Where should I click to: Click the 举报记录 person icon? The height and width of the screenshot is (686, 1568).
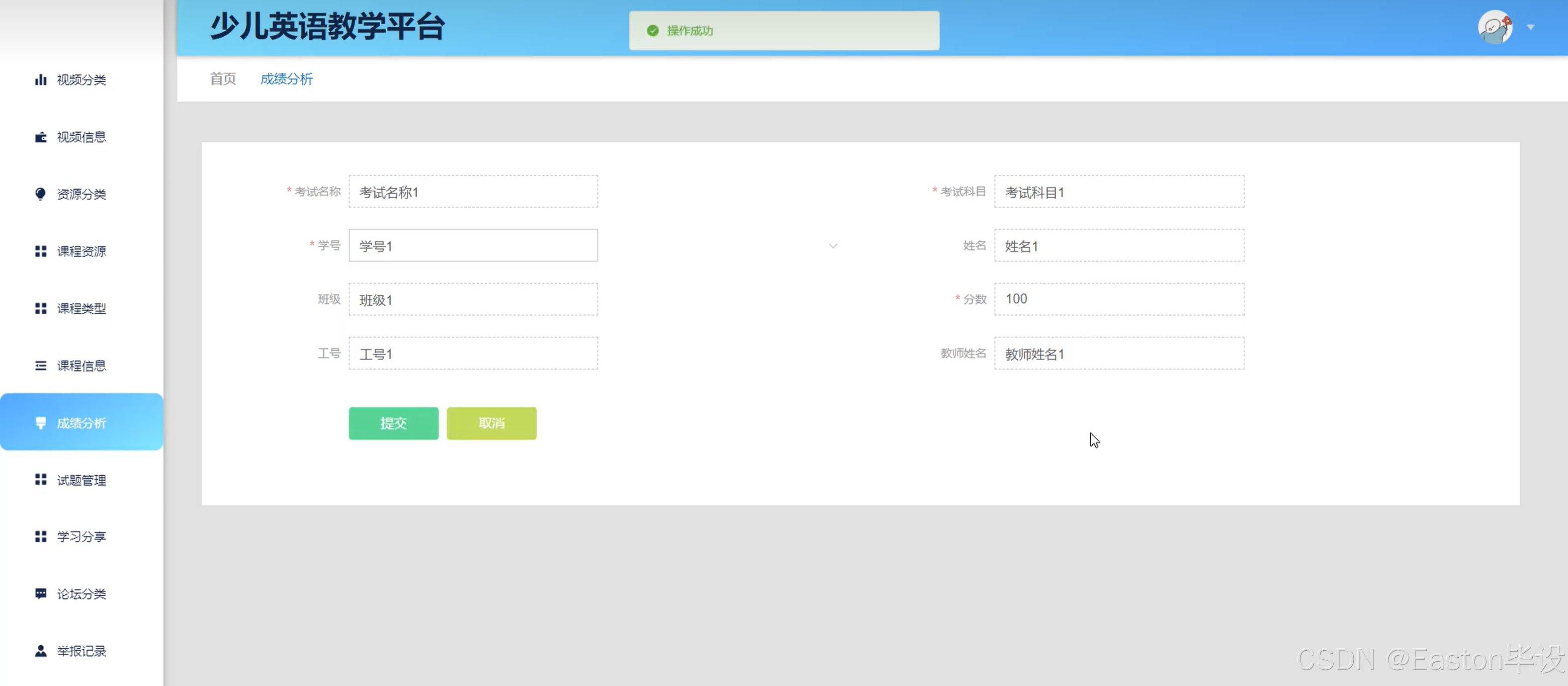click(41, 651)
